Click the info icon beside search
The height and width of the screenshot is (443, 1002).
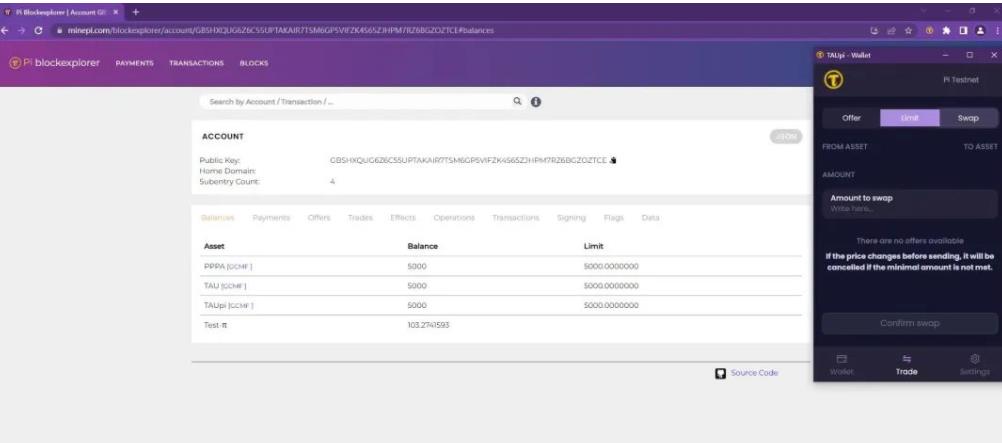535,101
